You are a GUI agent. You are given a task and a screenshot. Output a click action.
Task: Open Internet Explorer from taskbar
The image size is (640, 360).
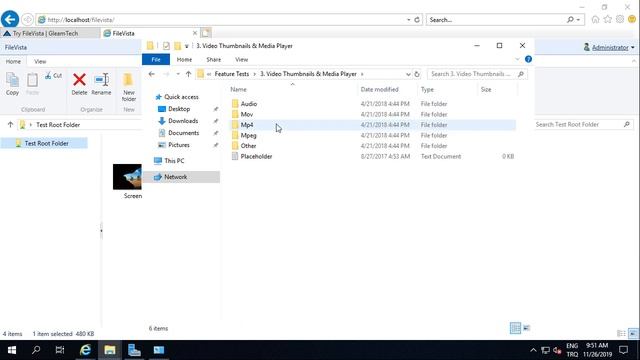(85, 350)
